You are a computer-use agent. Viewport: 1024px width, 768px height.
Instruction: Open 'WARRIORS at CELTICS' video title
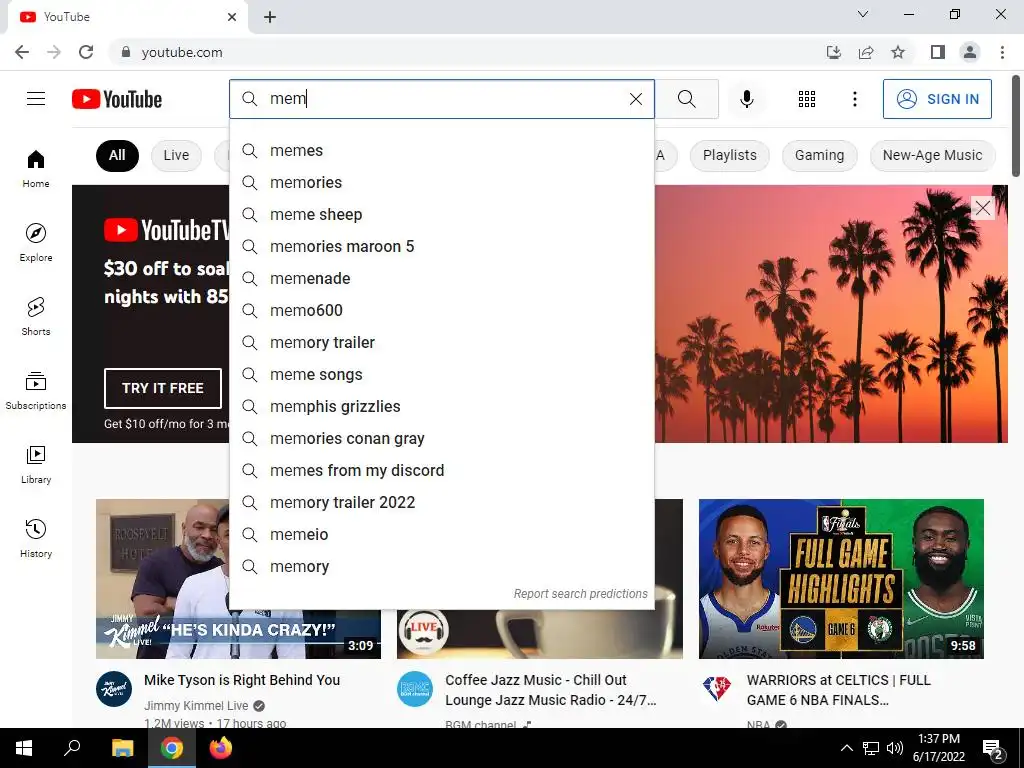[839, 690]
